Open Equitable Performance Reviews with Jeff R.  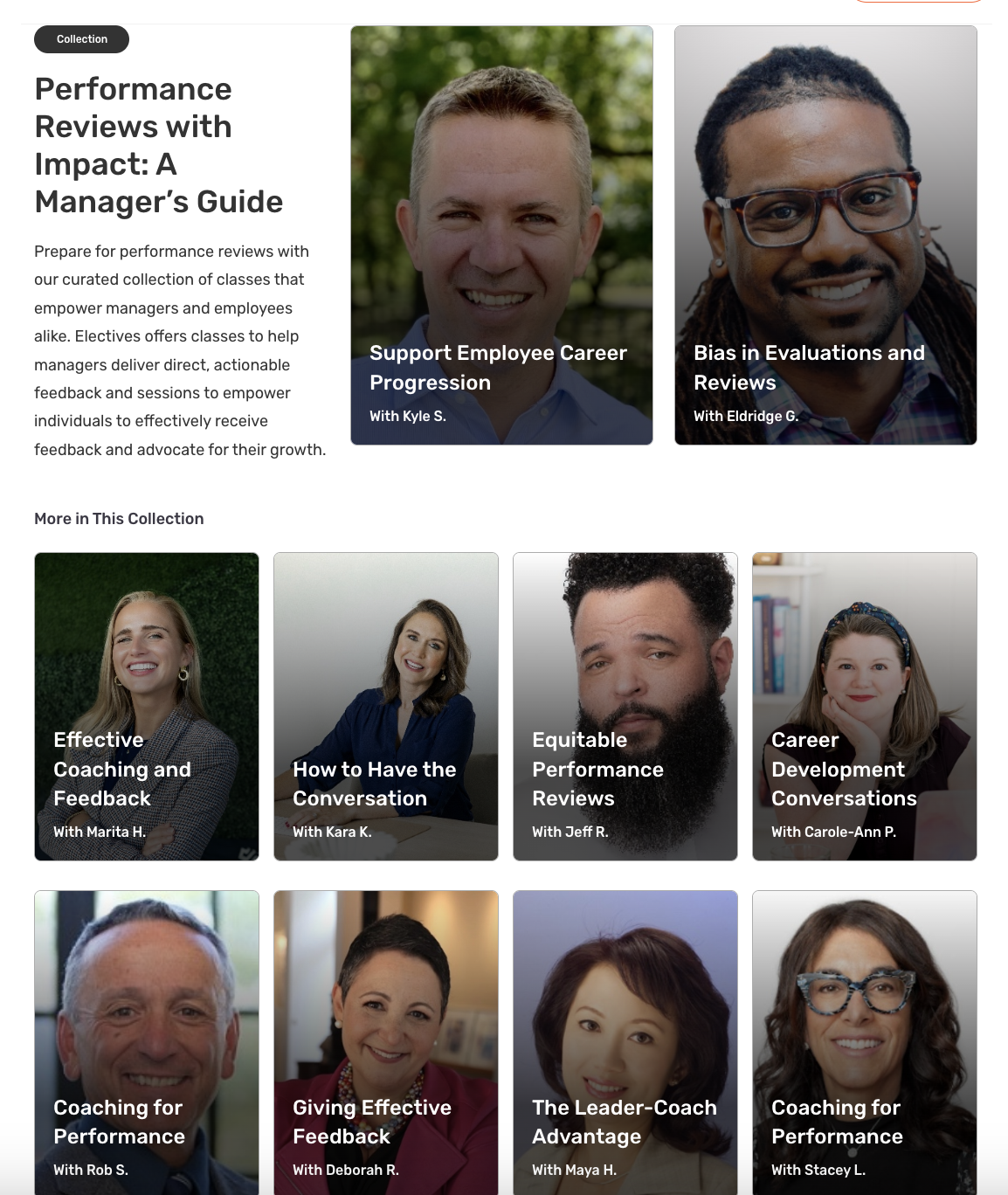click(625, 706)
